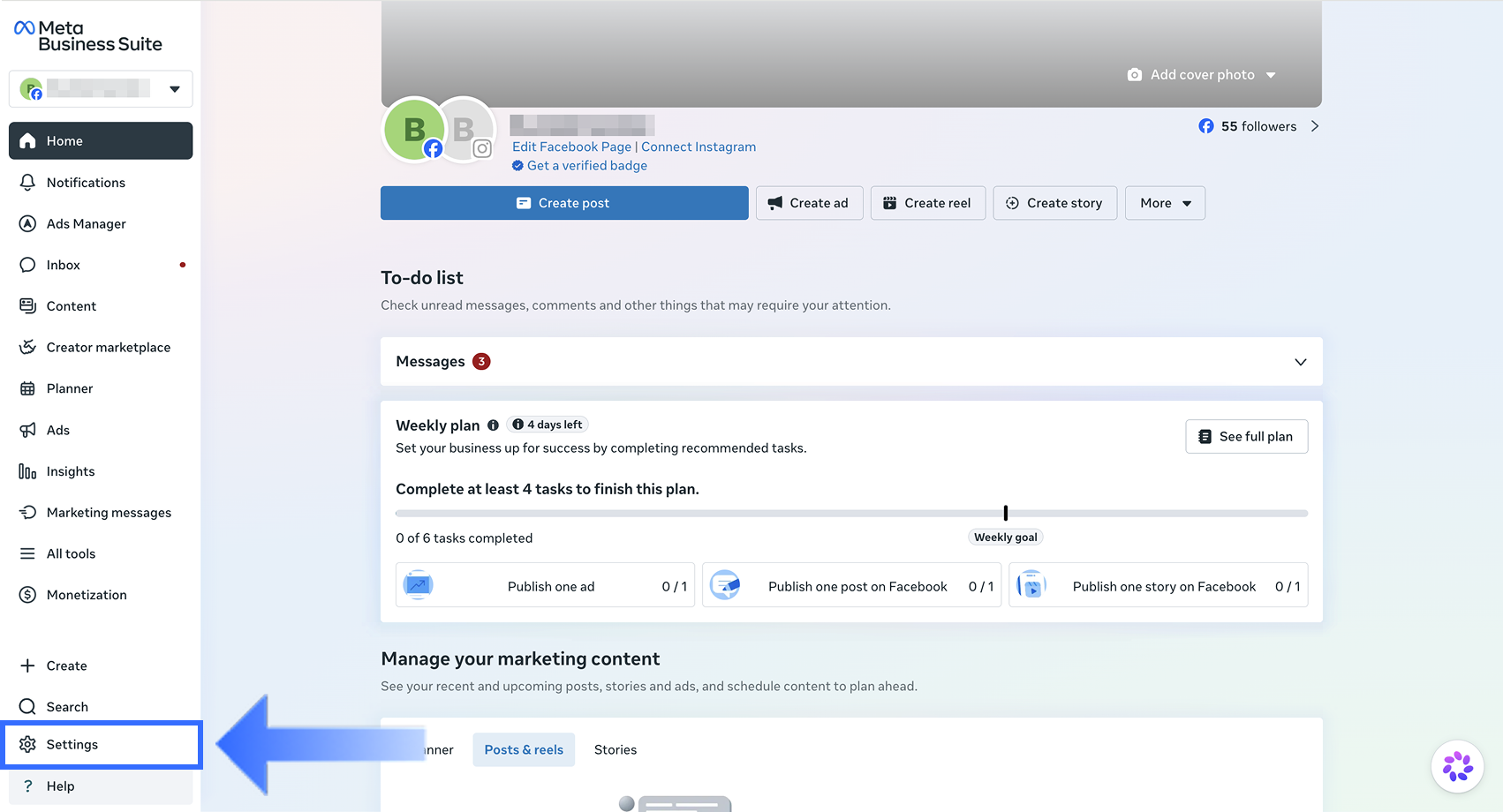
Task: Click the weekly plan progress bar
Action: tap(851, 513)
